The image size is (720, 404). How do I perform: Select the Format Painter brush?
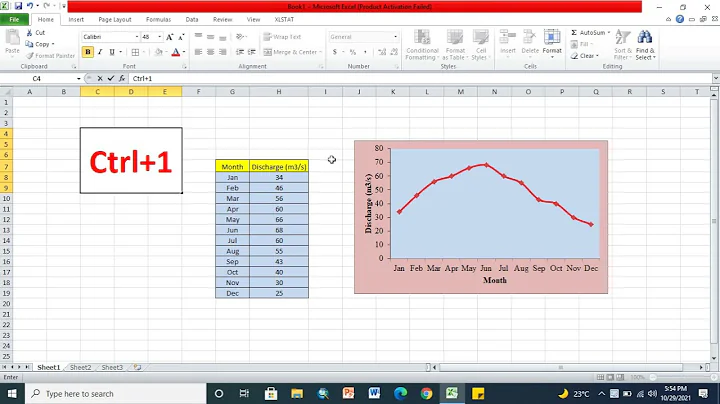(30, 56)
